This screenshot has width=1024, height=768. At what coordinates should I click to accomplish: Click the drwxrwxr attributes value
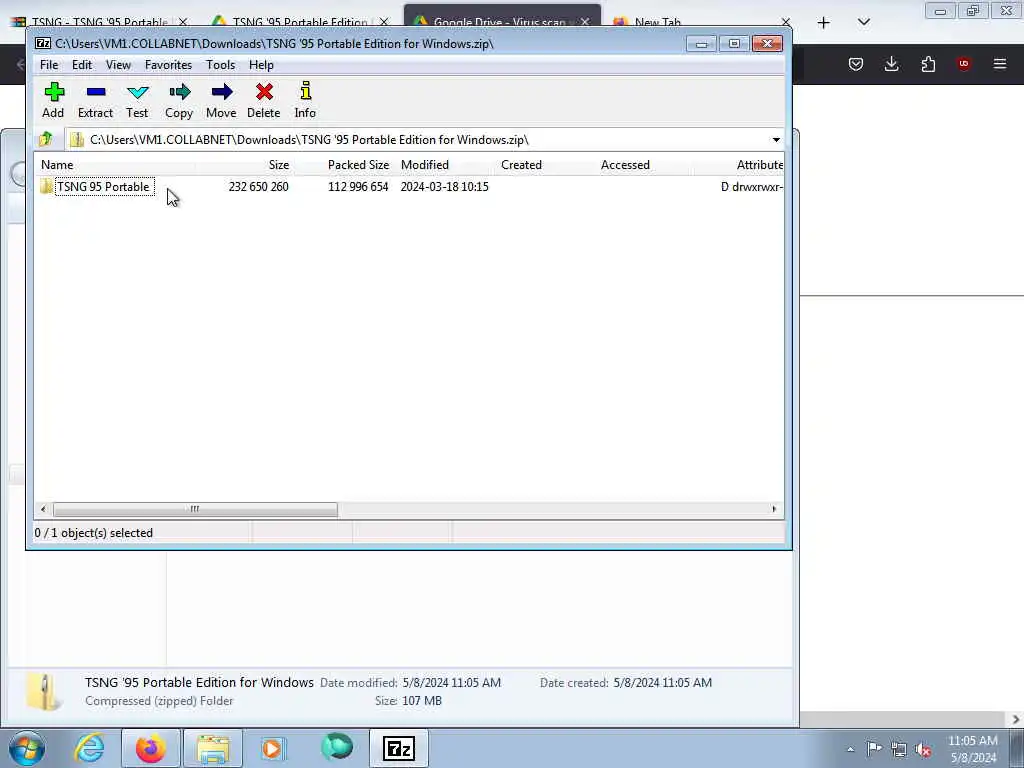coord(752,187)
